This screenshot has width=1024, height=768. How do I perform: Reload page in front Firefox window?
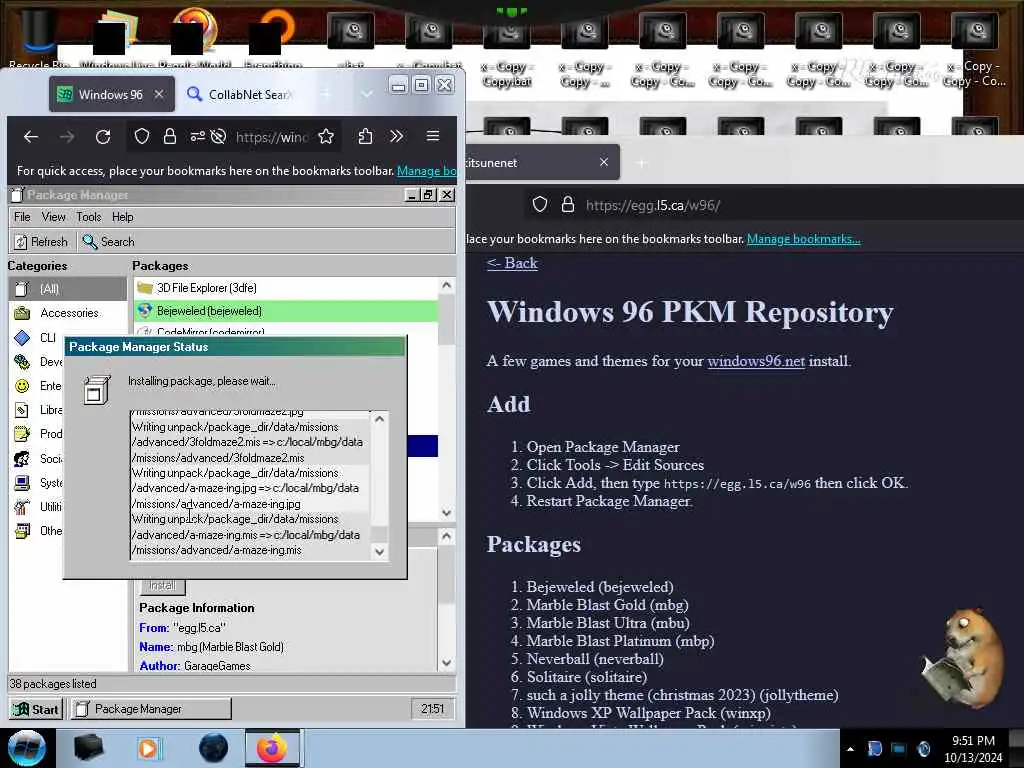(x=103, y=136)
